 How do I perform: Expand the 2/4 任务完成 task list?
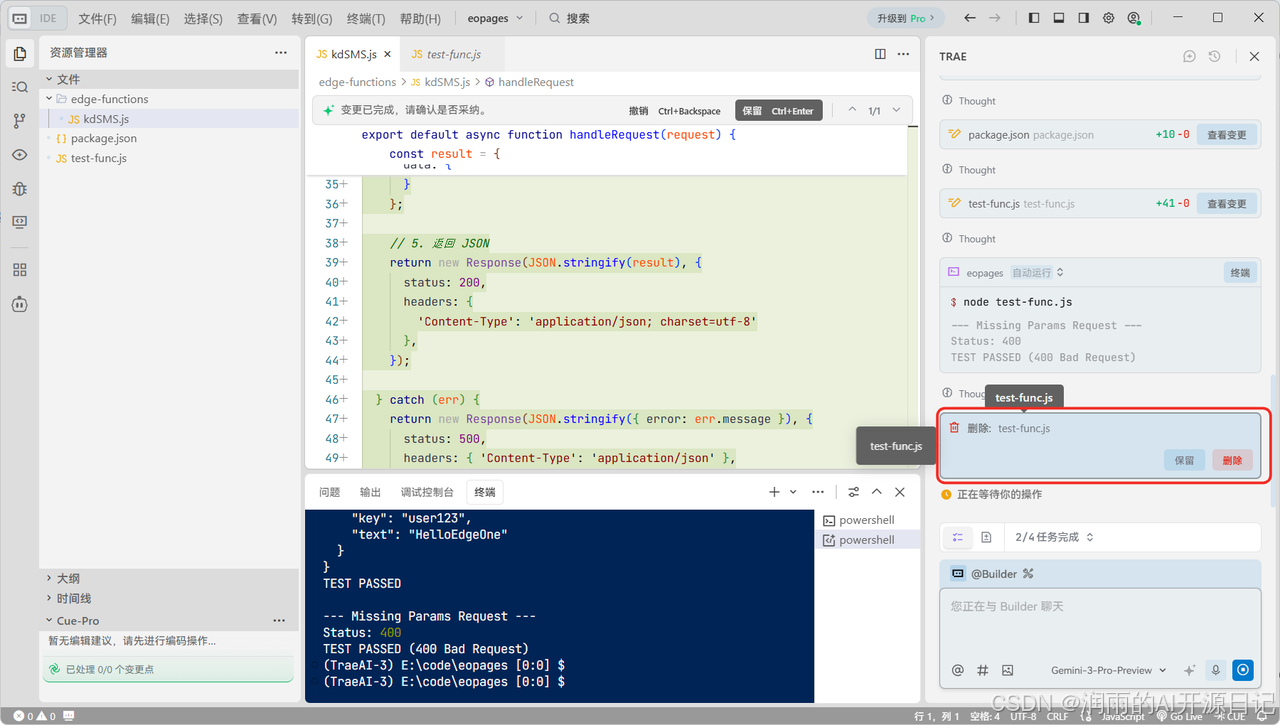pyautogui.click(x=1055, y=537)
